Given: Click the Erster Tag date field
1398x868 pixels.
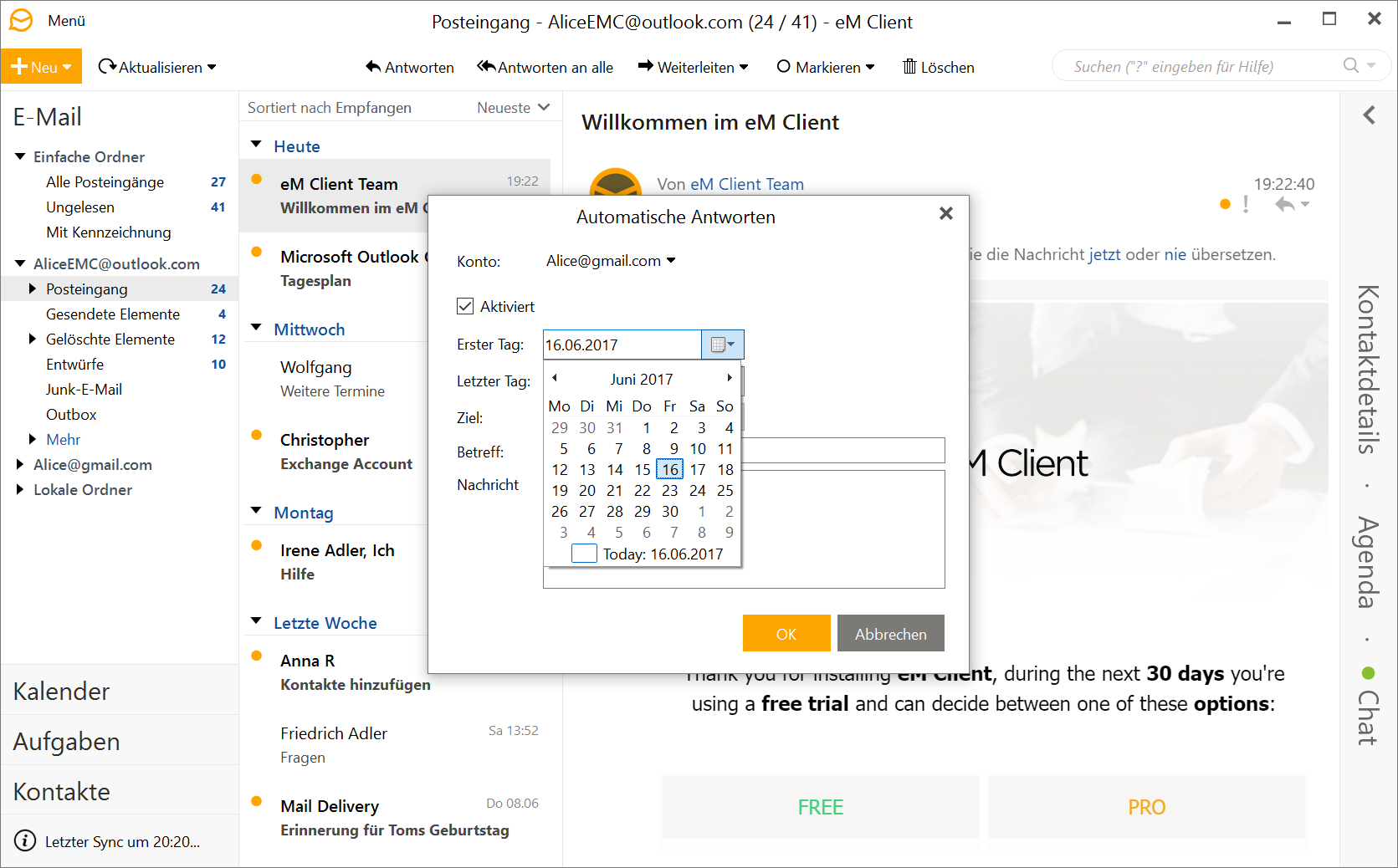Looking at the screenshot, I should tap(622, 345).
